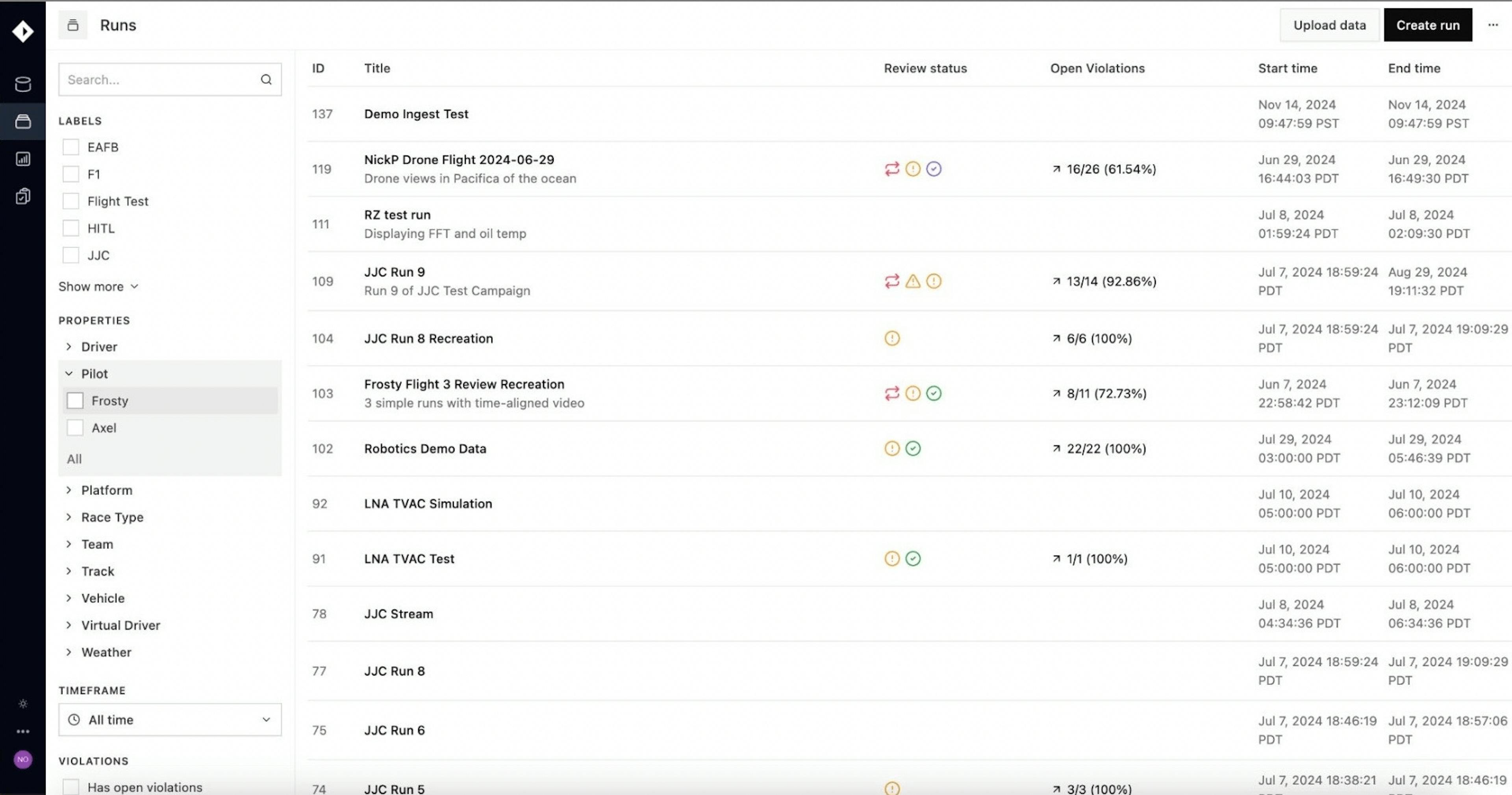This screenshot has width=1512, height=795.
Task: Click the more options ellipsis at bottom sidebar
Action: (x=23, y=731)
